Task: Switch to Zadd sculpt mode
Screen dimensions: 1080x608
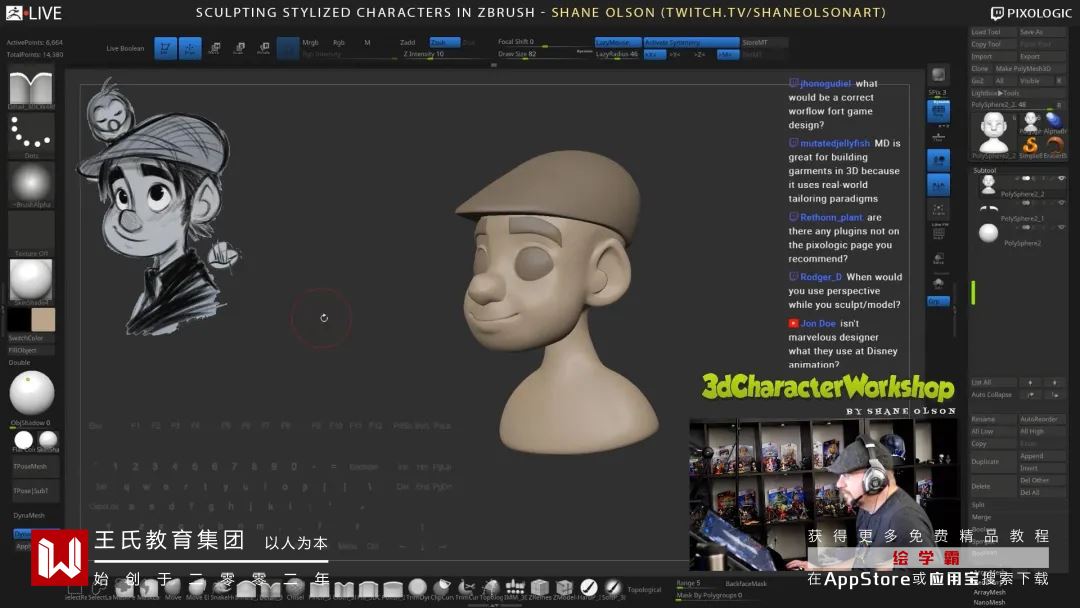Action: [408, 43]
